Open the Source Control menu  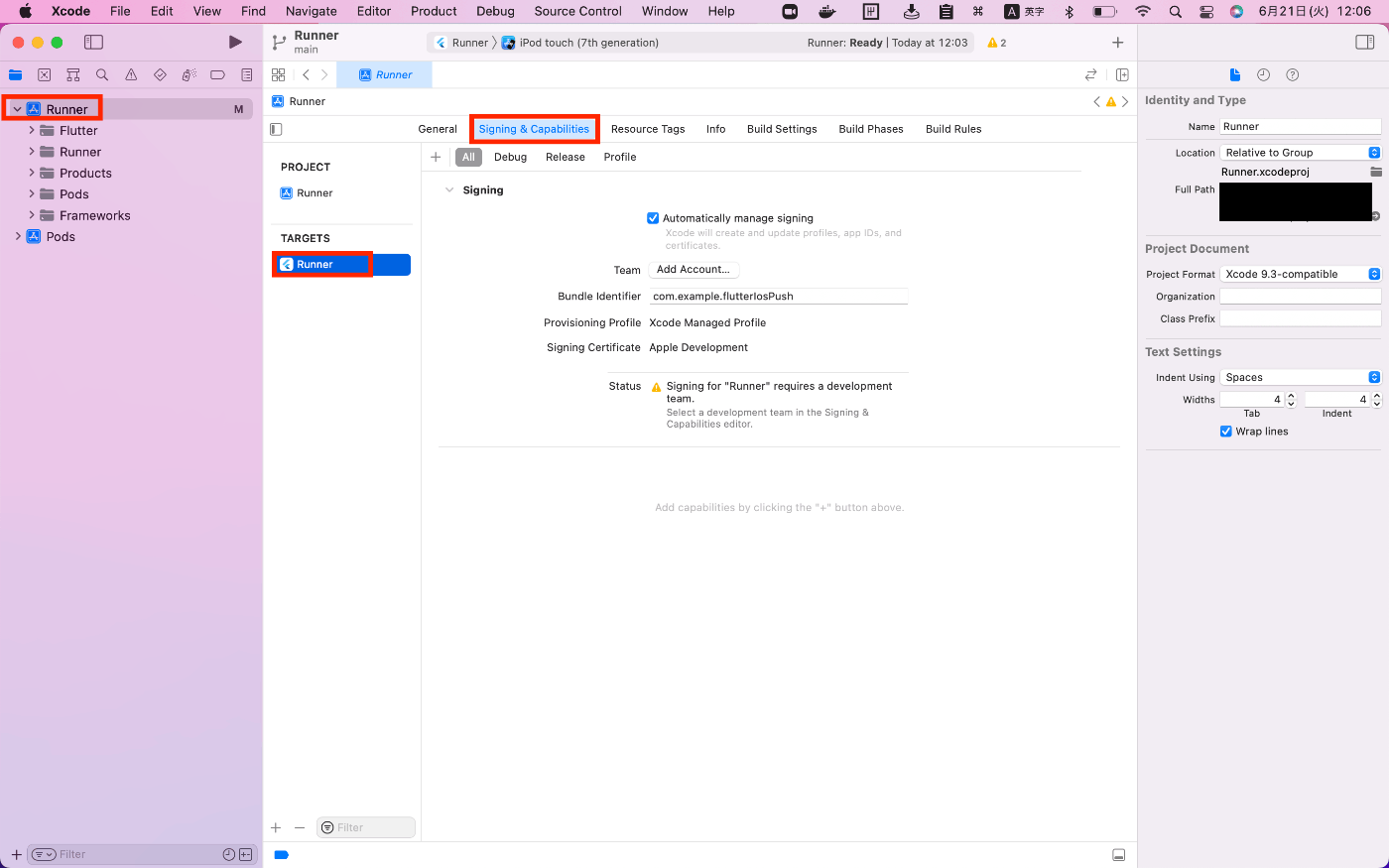577,11
